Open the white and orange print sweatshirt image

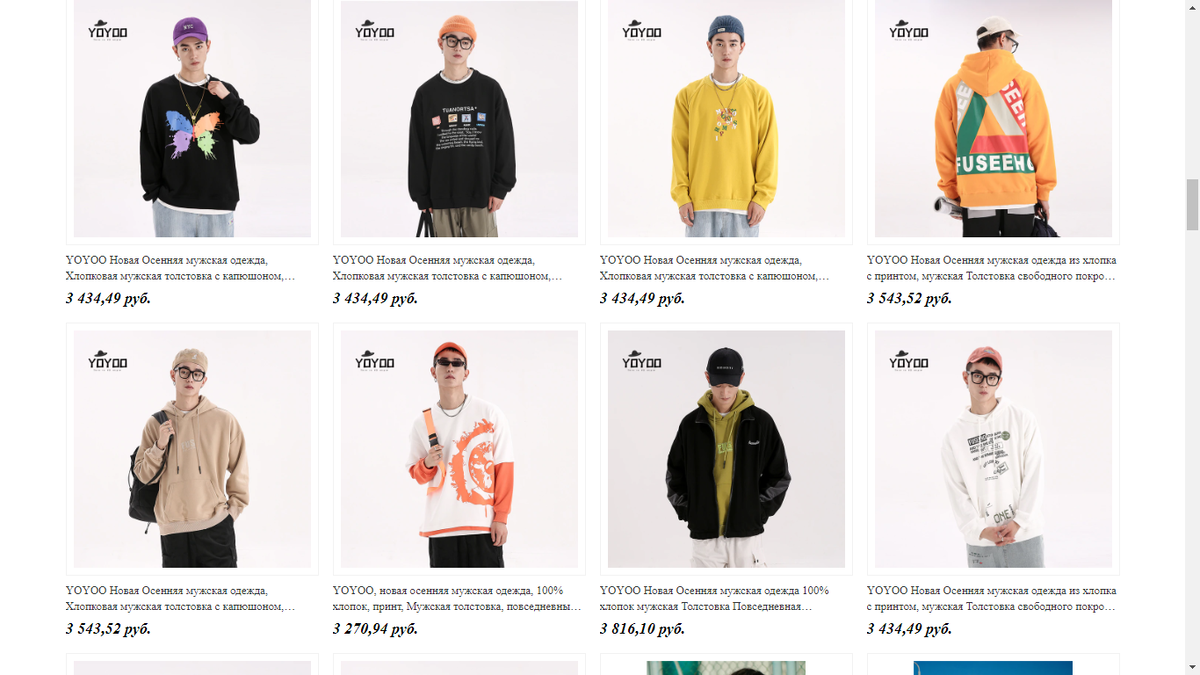pyautogui.click(x=459, y=449)
